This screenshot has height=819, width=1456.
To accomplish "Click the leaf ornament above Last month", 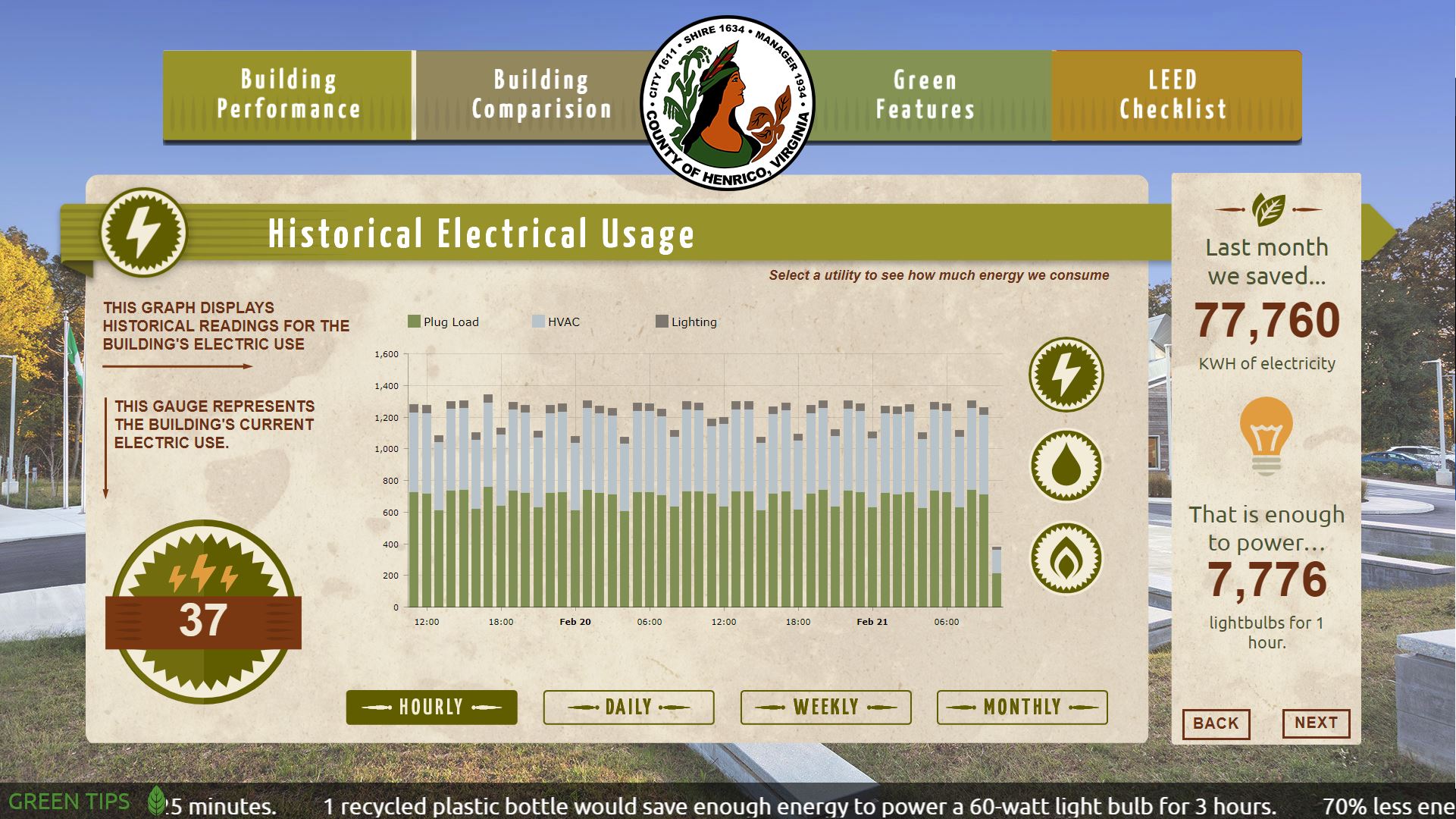I will coord(1268,209).
